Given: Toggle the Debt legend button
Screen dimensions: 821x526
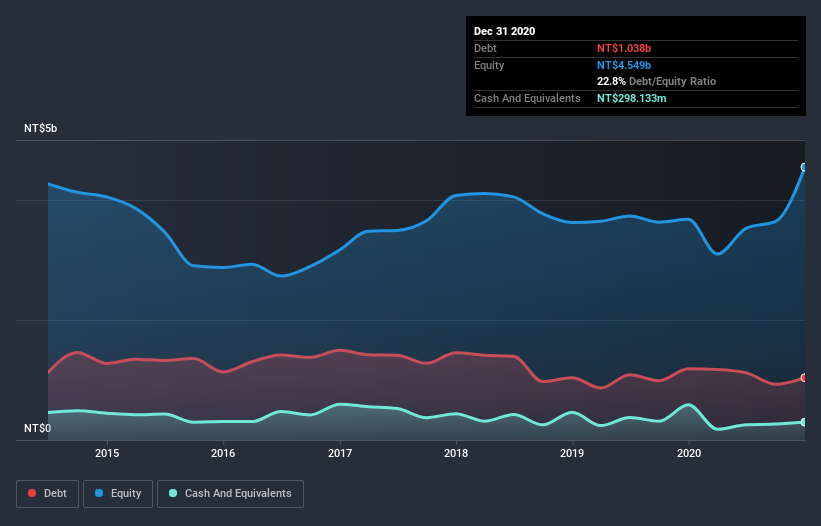Looking at the screenshot, I should tap(47, 494).
